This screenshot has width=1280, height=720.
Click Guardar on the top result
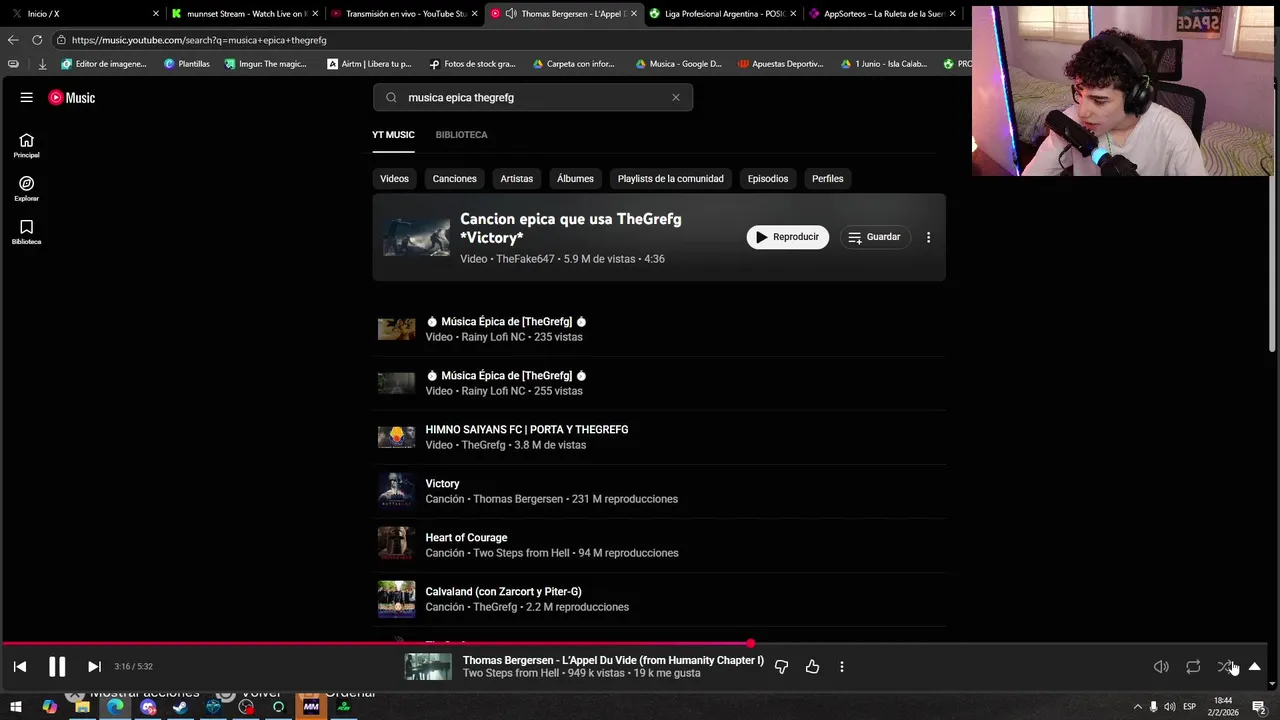(x=875, y=237)
